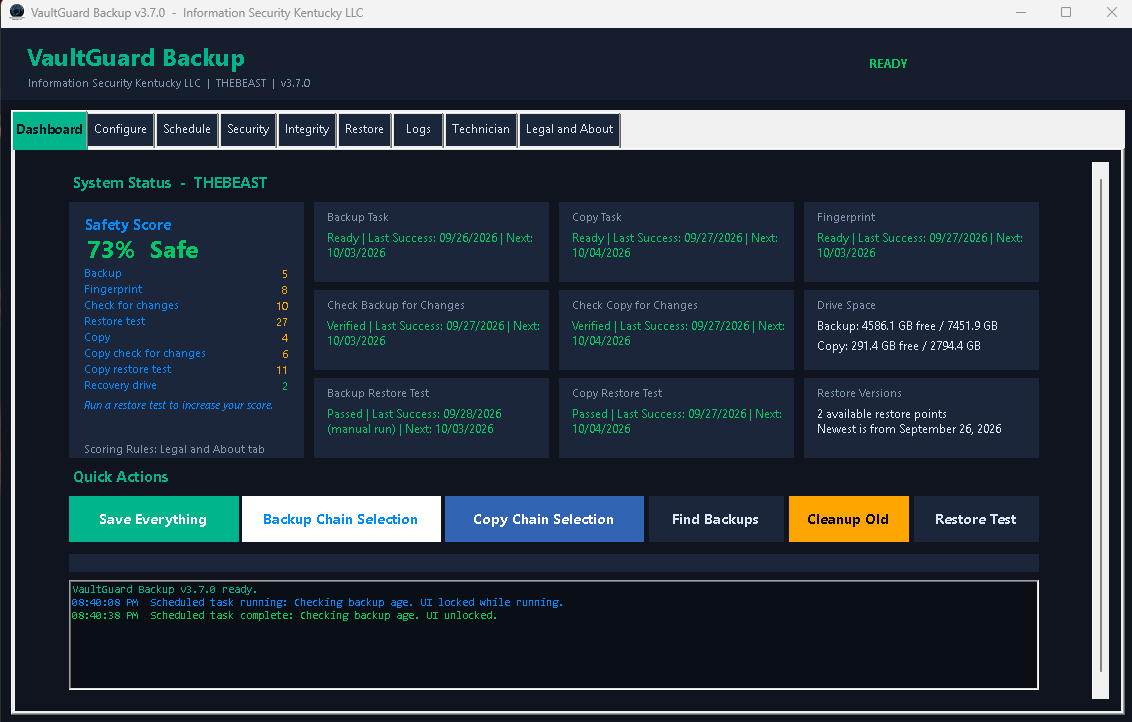Click the VaultGuard app icon in title bar
The width and height of the screenshot is (1132, 722).
(x=17, y=12)
